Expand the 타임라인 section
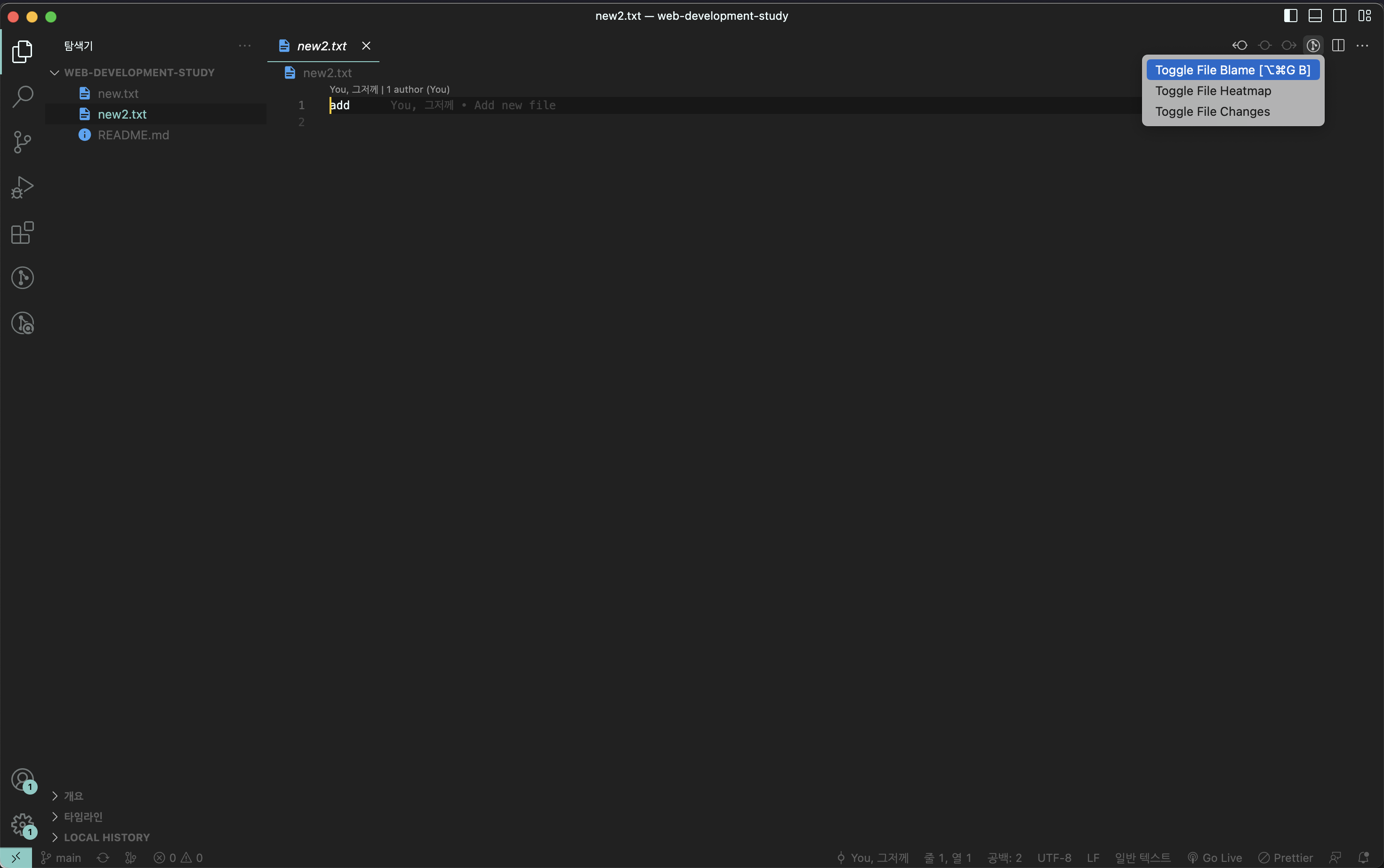This screenshot has height=868, width=1384. click(x=83, y=816)
